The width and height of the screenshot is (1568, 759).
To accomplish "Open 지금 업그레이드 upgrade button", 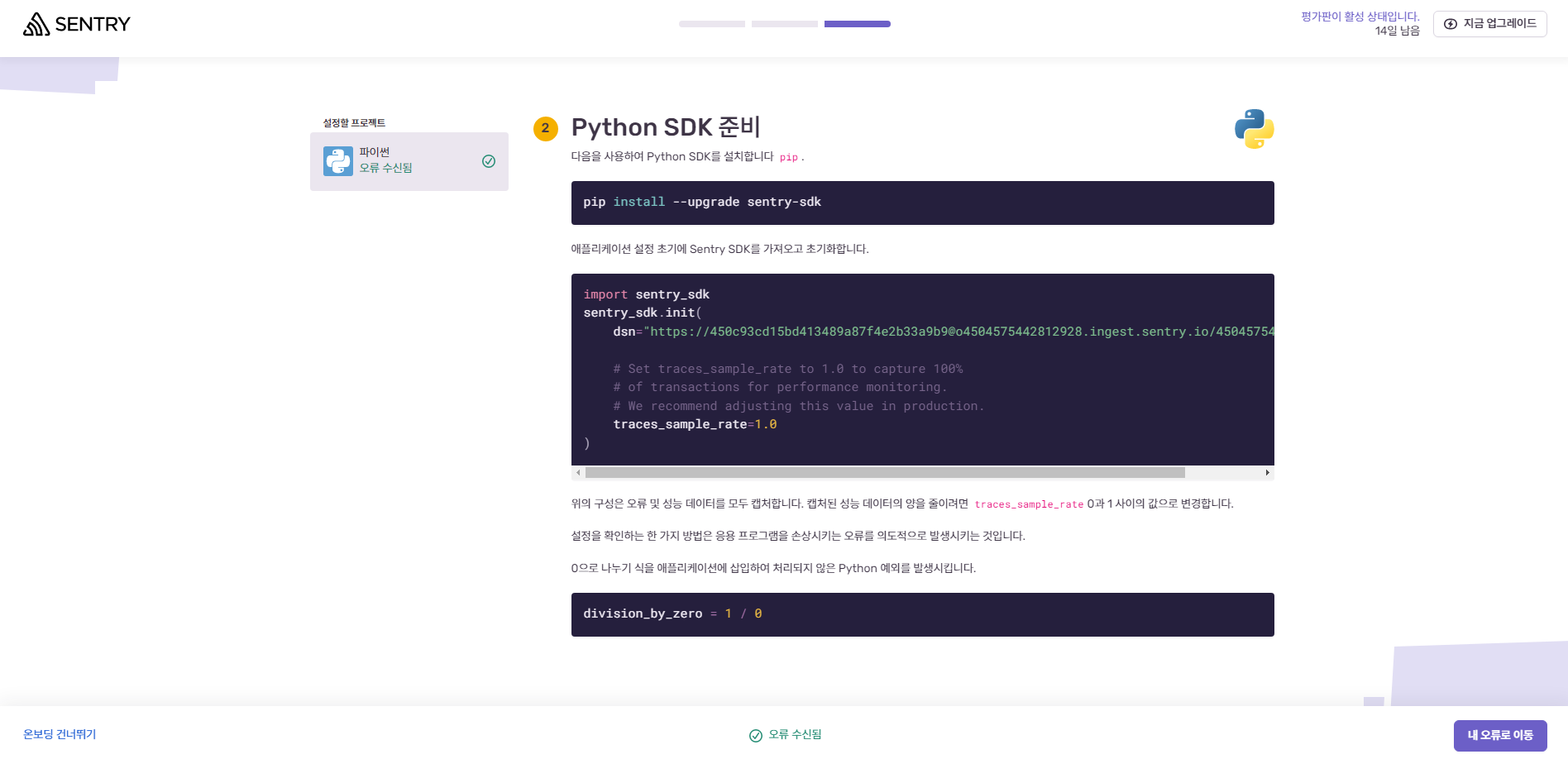I will coord(1489,24).
